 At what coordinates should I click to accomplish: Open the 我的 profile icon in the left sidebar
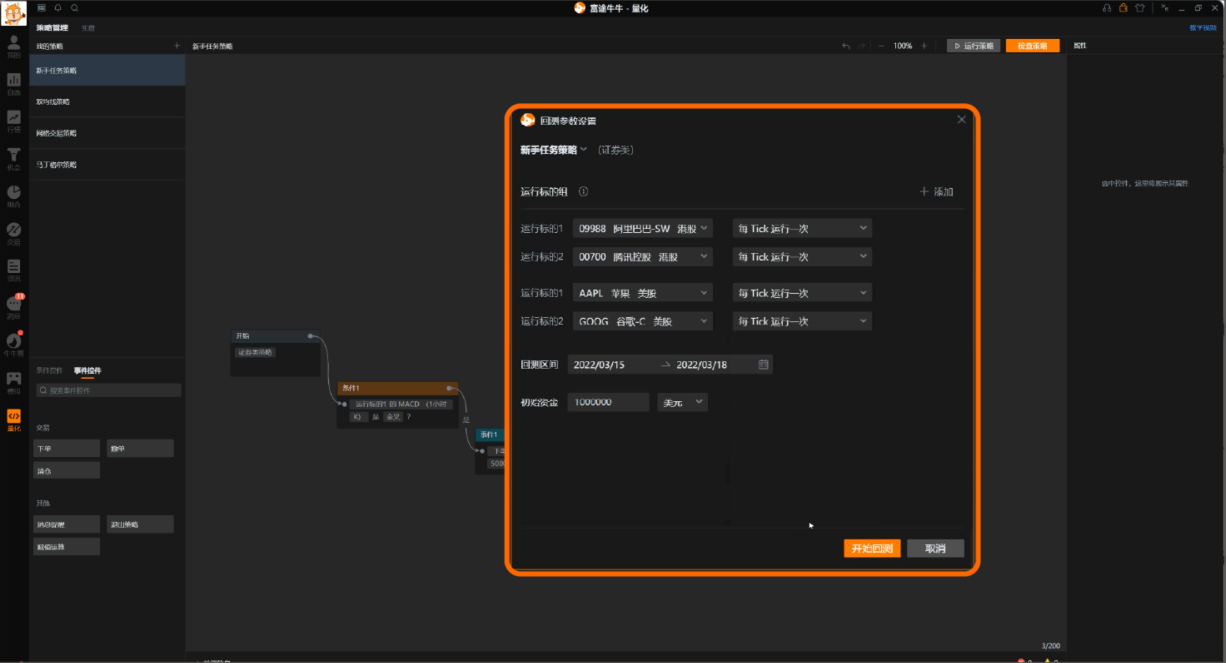(14, 45)
